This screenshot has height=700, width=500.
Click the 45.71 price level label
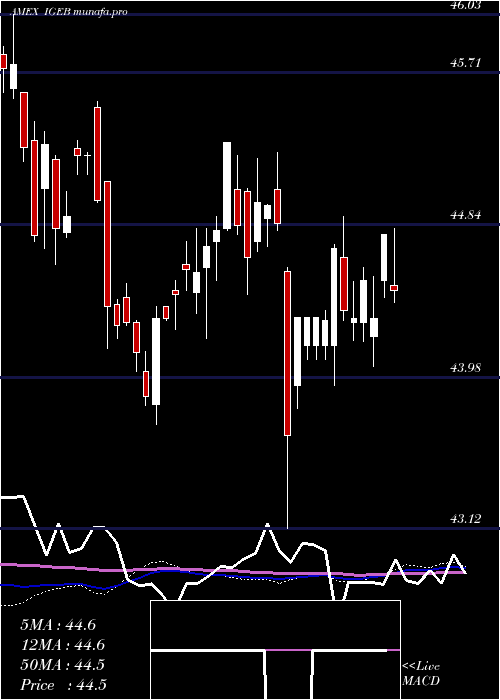466,63
